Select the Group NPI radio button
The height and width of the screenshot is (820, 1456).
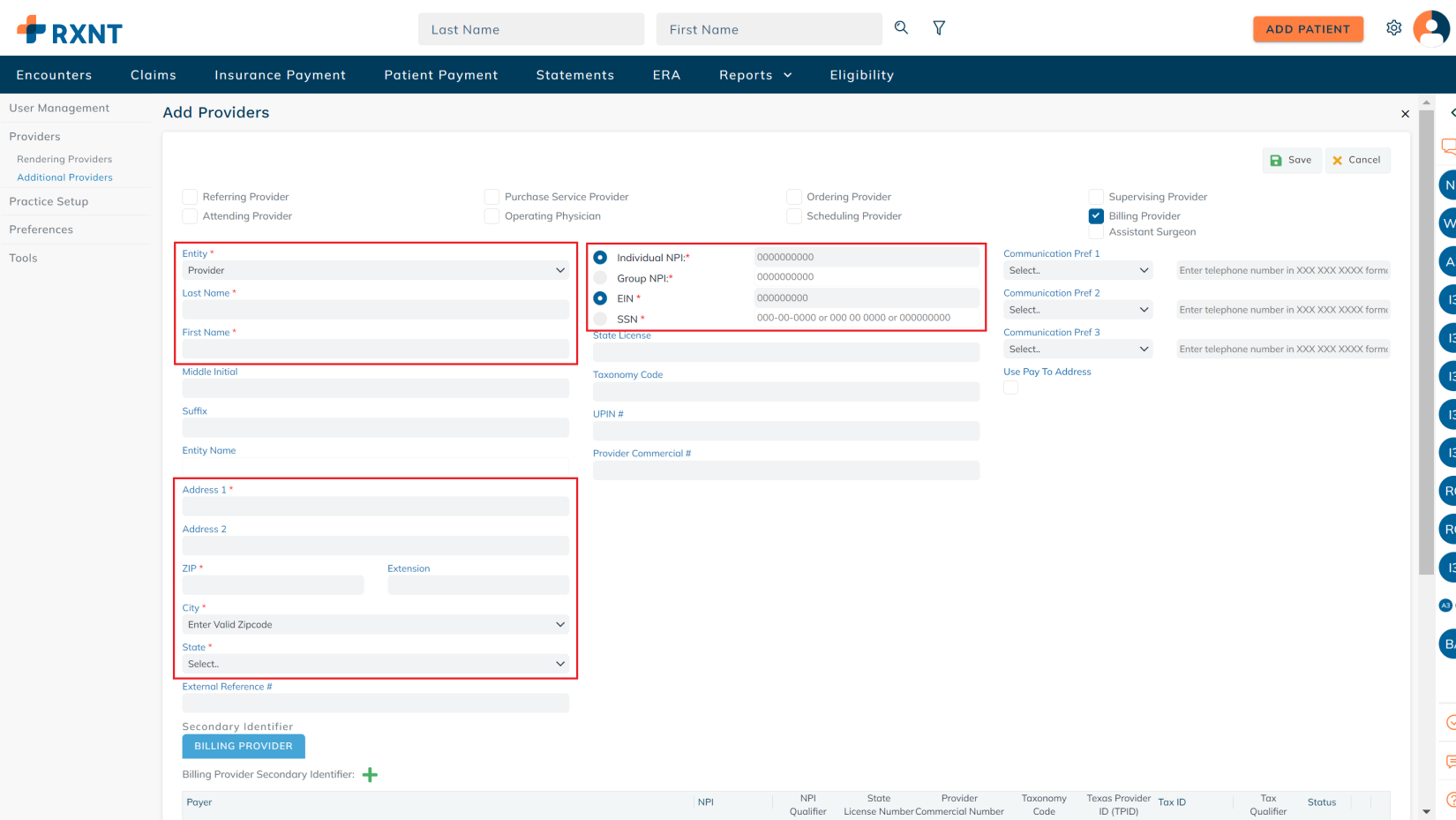(600, 278)
